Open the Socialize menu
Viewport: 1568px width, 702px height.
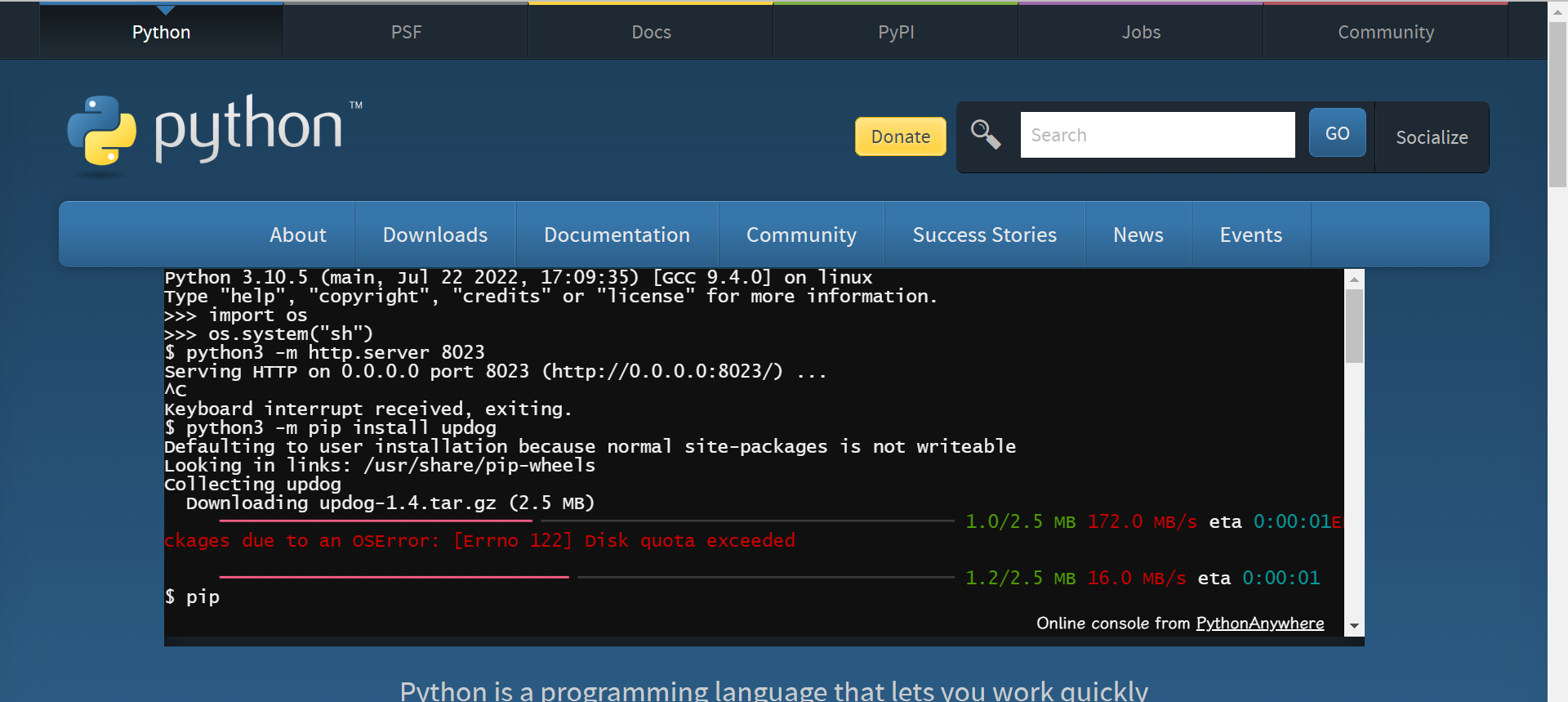click(x=1432, y=137)
